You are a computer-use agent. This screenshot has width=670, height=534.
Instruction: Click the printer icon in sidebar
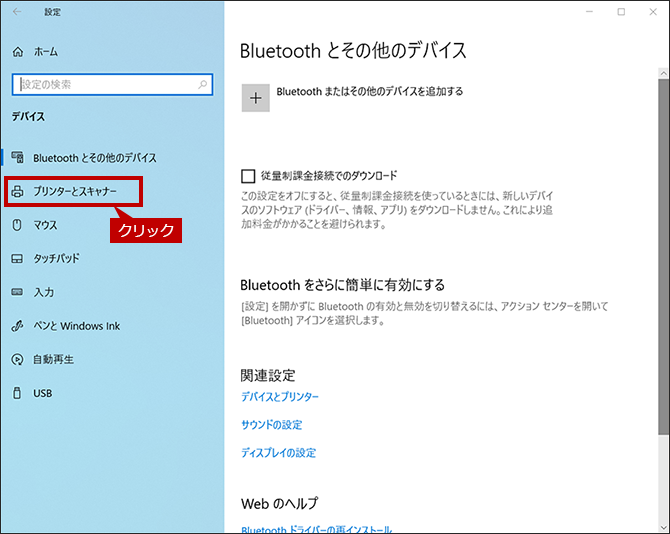(x=17, y=191)
